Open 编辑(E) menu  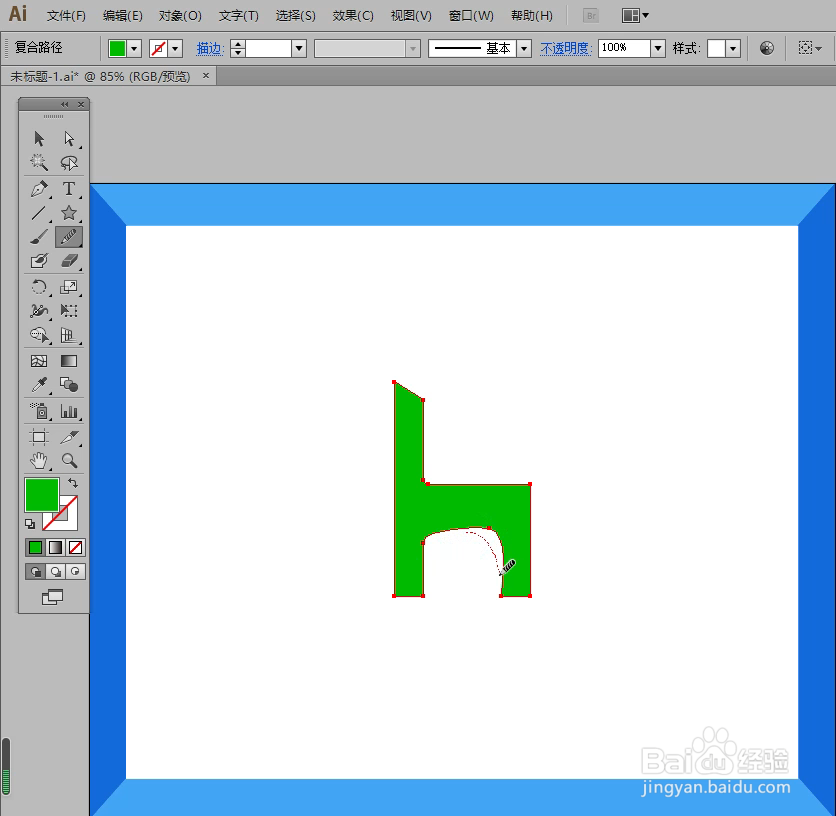pyautogui.click(x=123, y=16)
